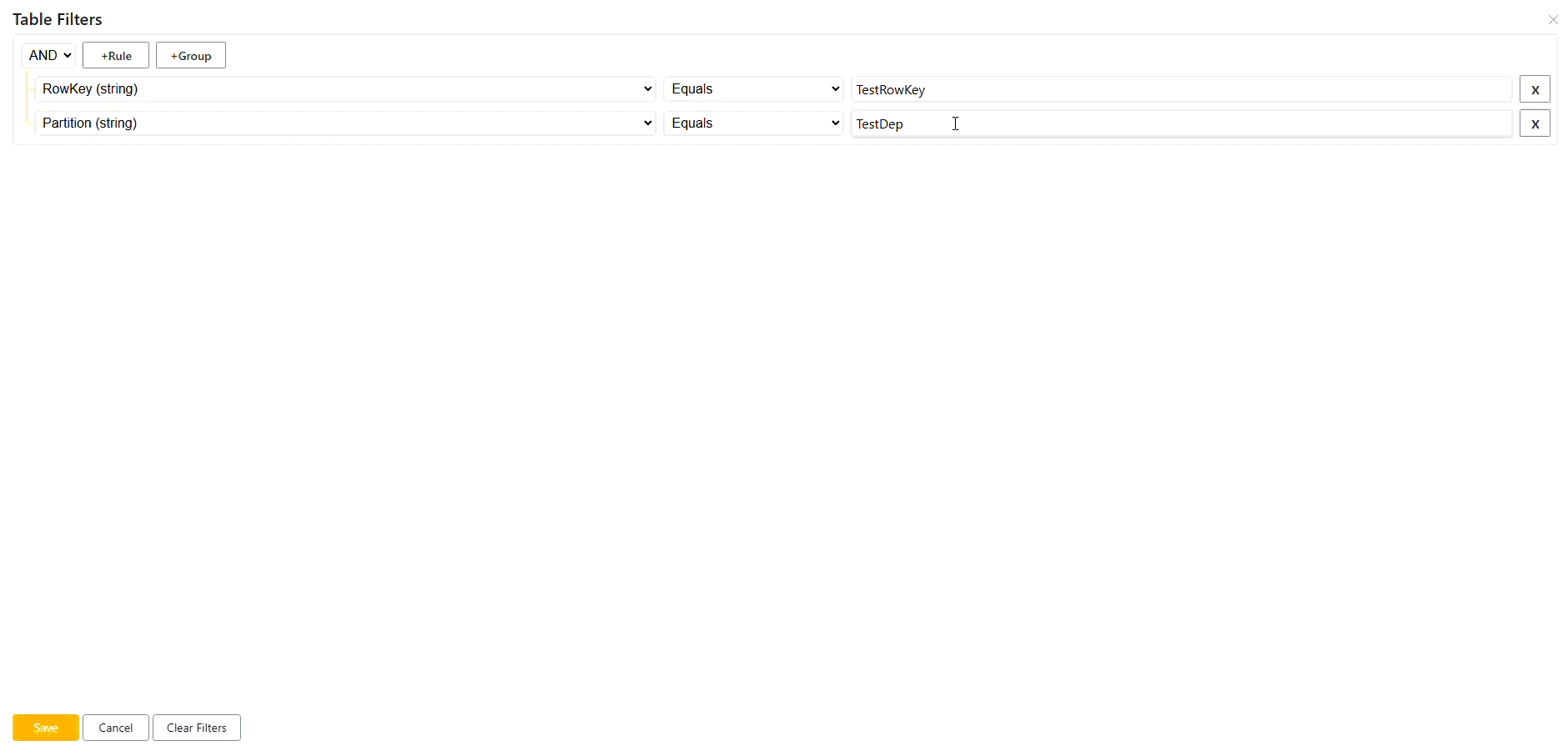This screenshot has height=751, width=1568.
Task: Click the TestDep value input field
Action: [1182, 123]
